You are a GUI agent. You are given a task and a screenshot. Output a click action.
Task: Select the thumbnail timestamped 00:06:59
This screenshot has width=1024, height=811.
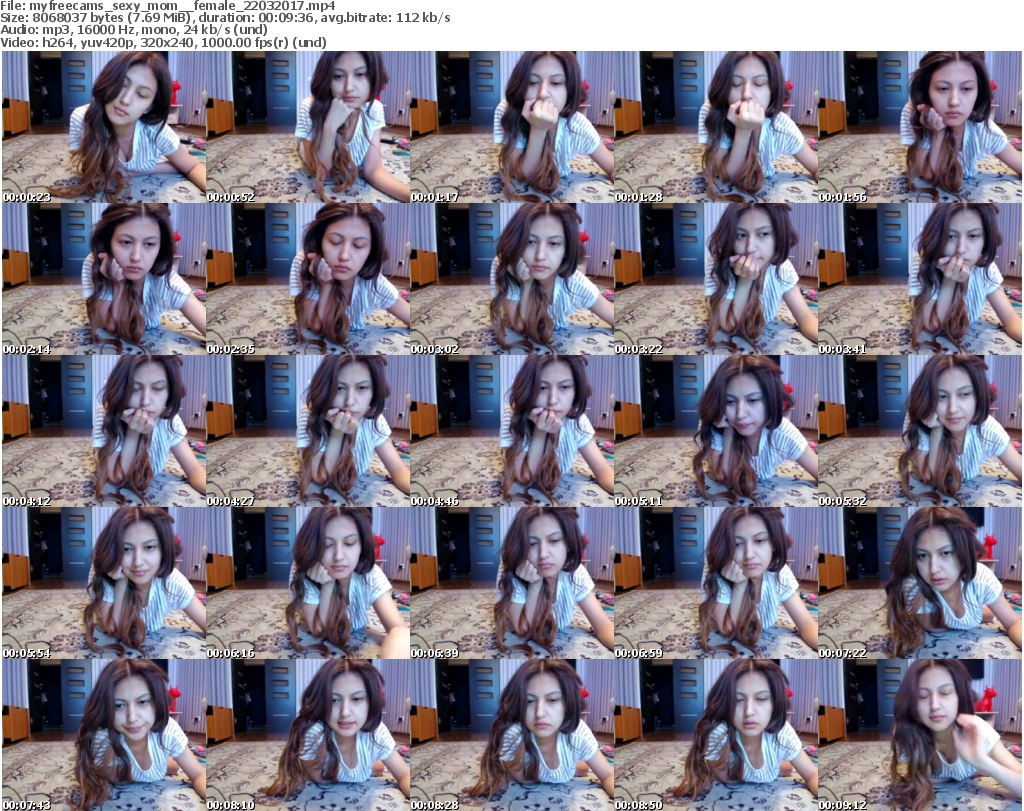click(x=716, y=583)
